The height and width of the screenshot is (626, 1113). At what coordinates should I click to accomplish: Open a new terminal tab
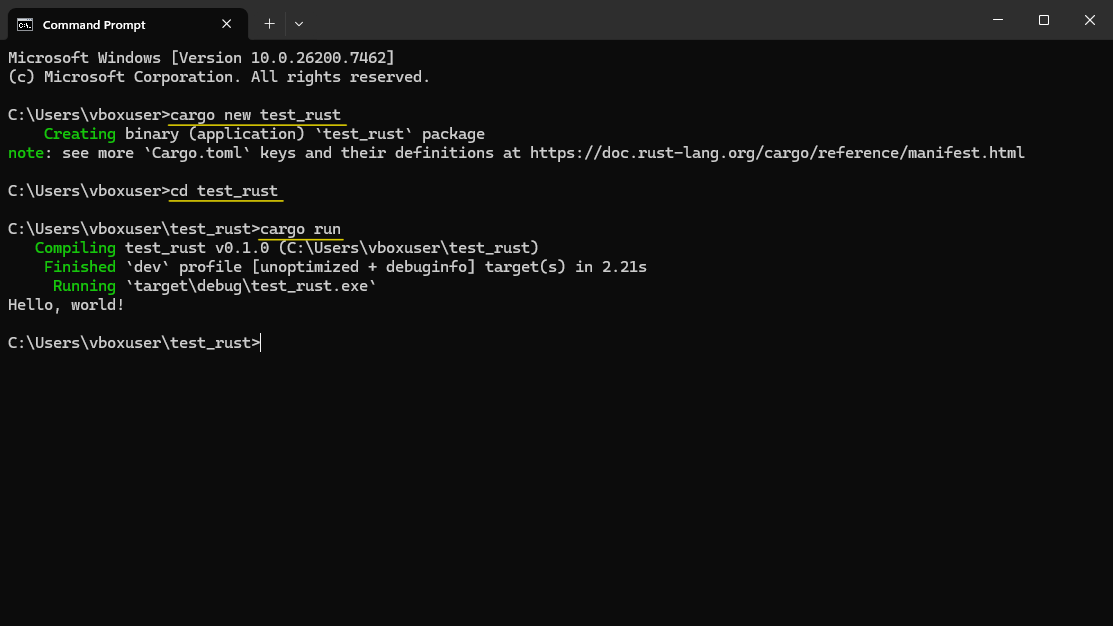(x=269, y=24)
